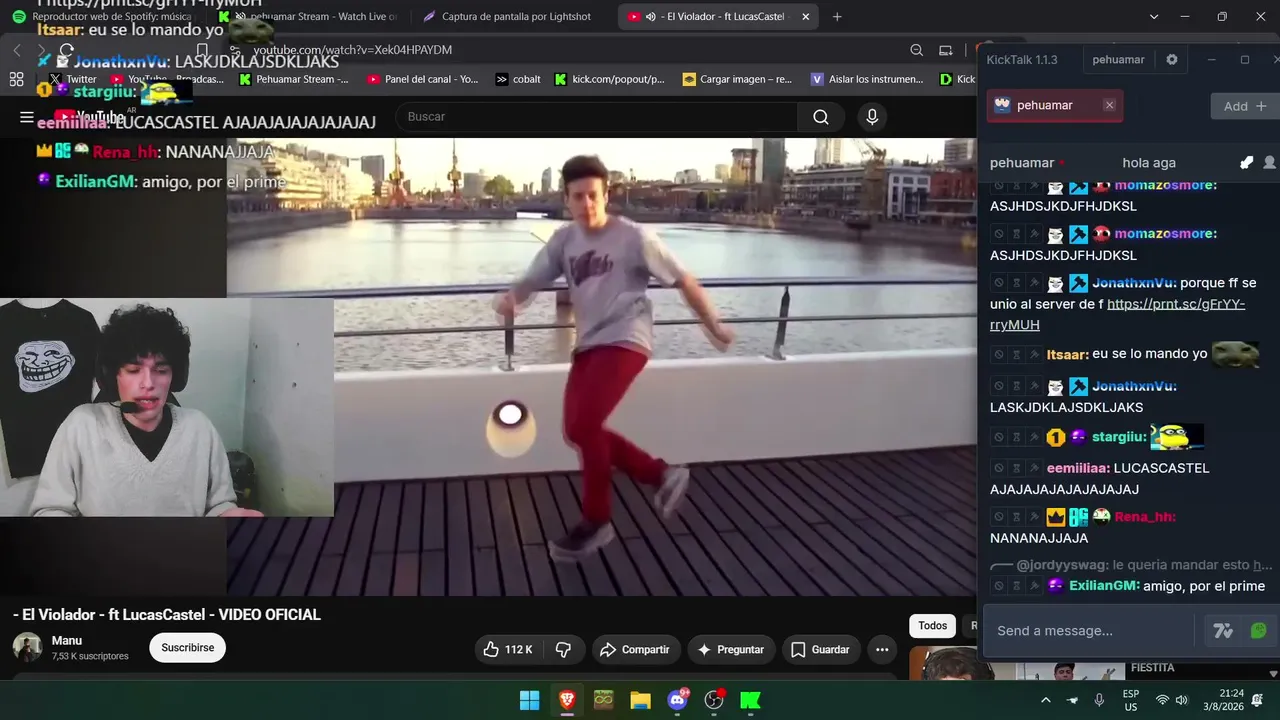Focus the YouTube Buscar search field
Screen dimensions: 1280x720
tap(597, 117)
